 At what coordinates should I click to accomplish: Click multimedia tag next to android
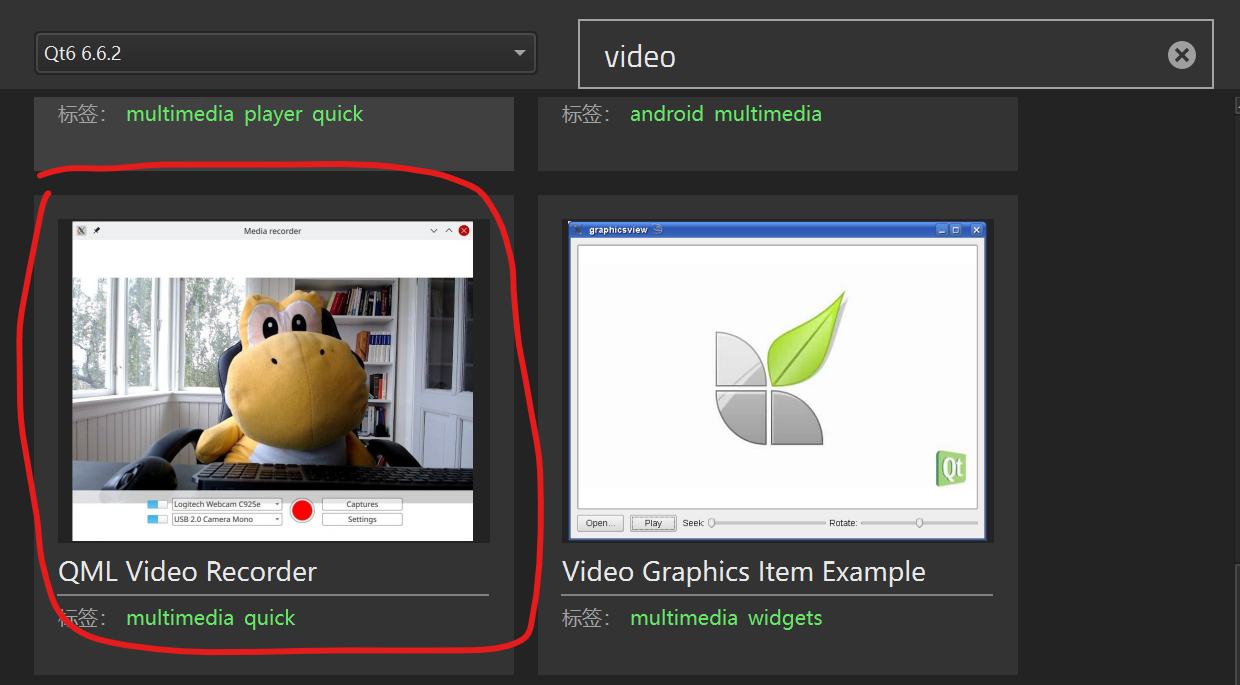click(x=768, y=114)
